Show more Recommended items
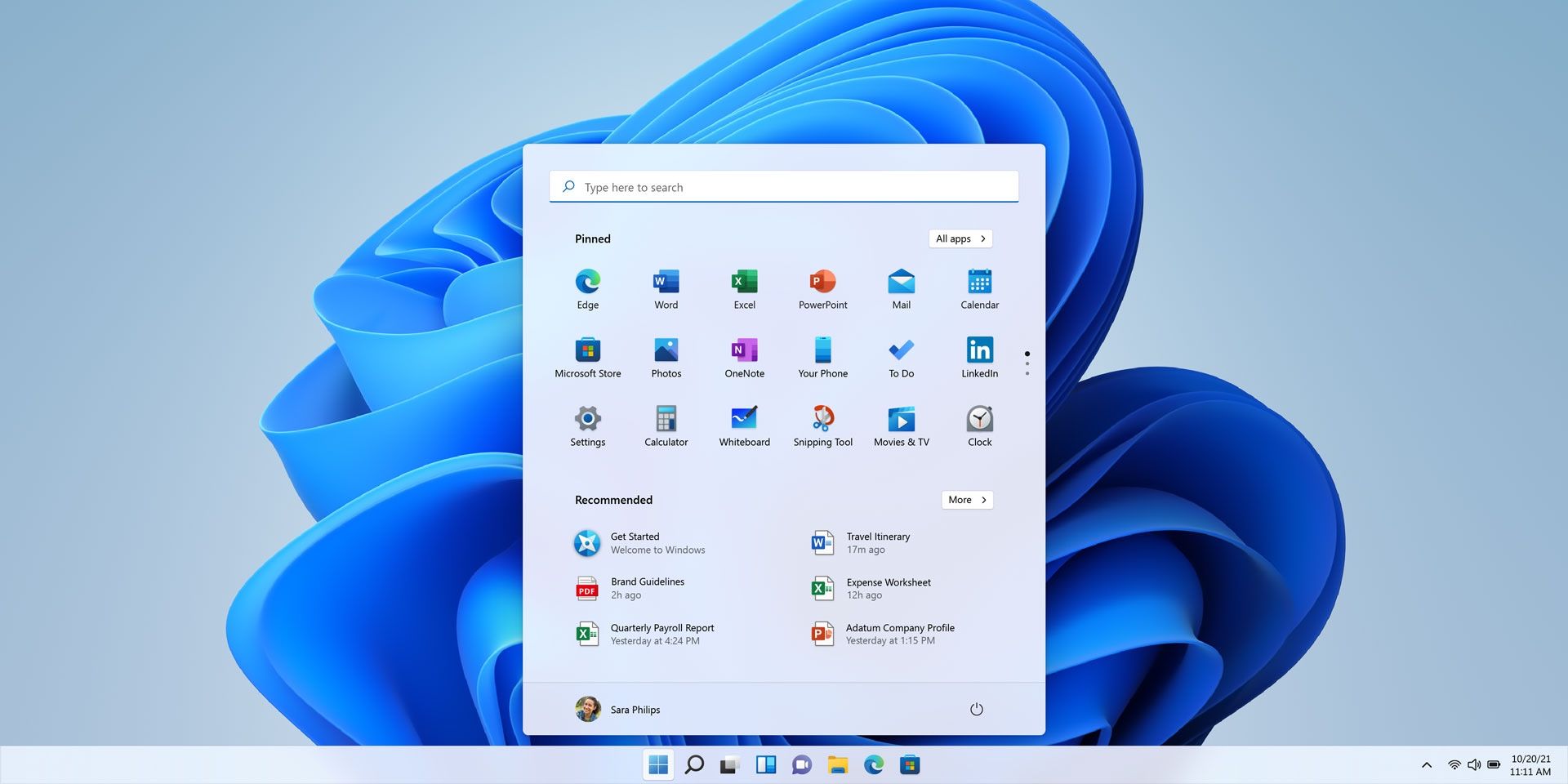 tap(966, 500)
